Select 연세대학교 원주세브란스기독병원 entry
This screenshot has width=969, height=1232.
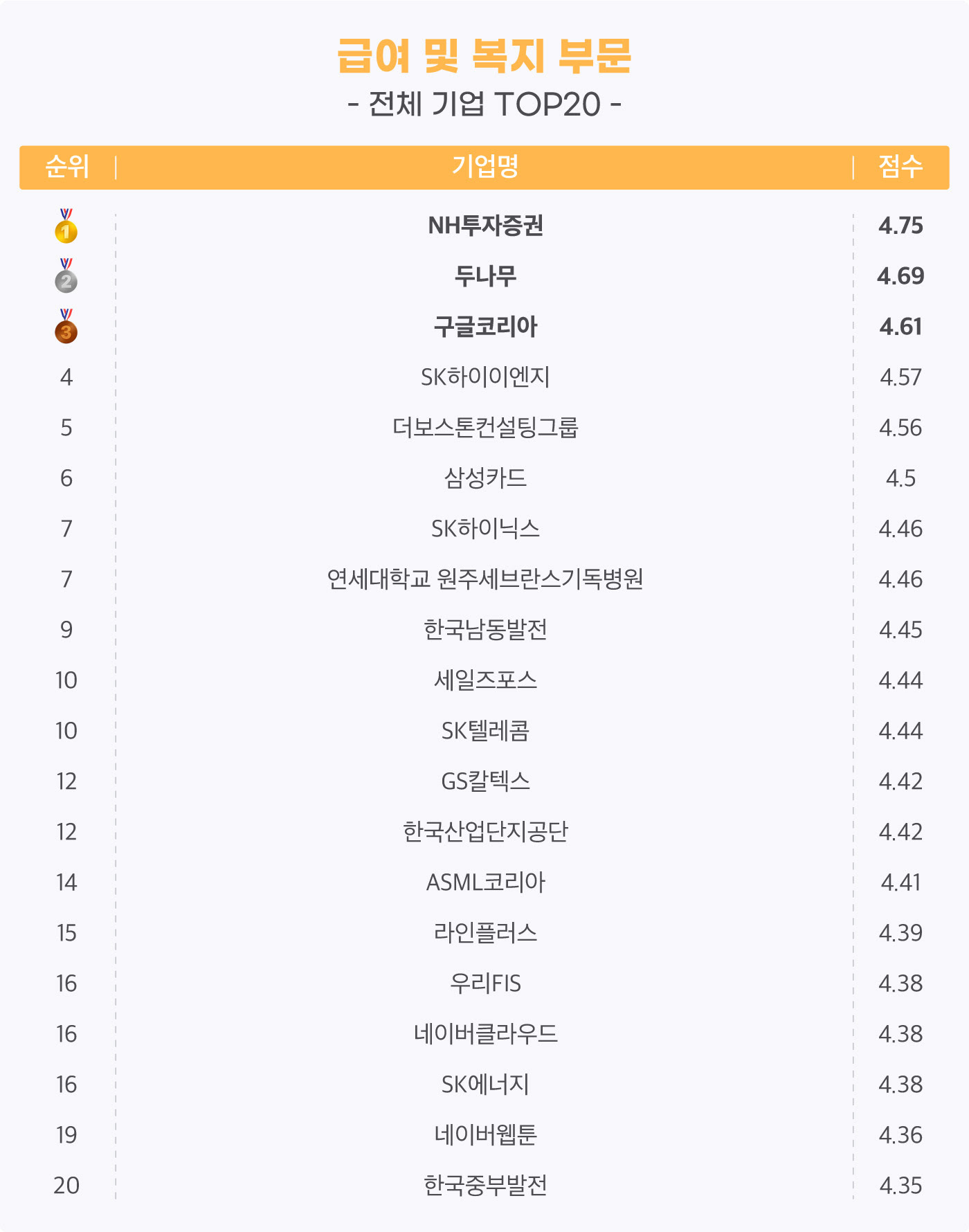coord(485,579)
